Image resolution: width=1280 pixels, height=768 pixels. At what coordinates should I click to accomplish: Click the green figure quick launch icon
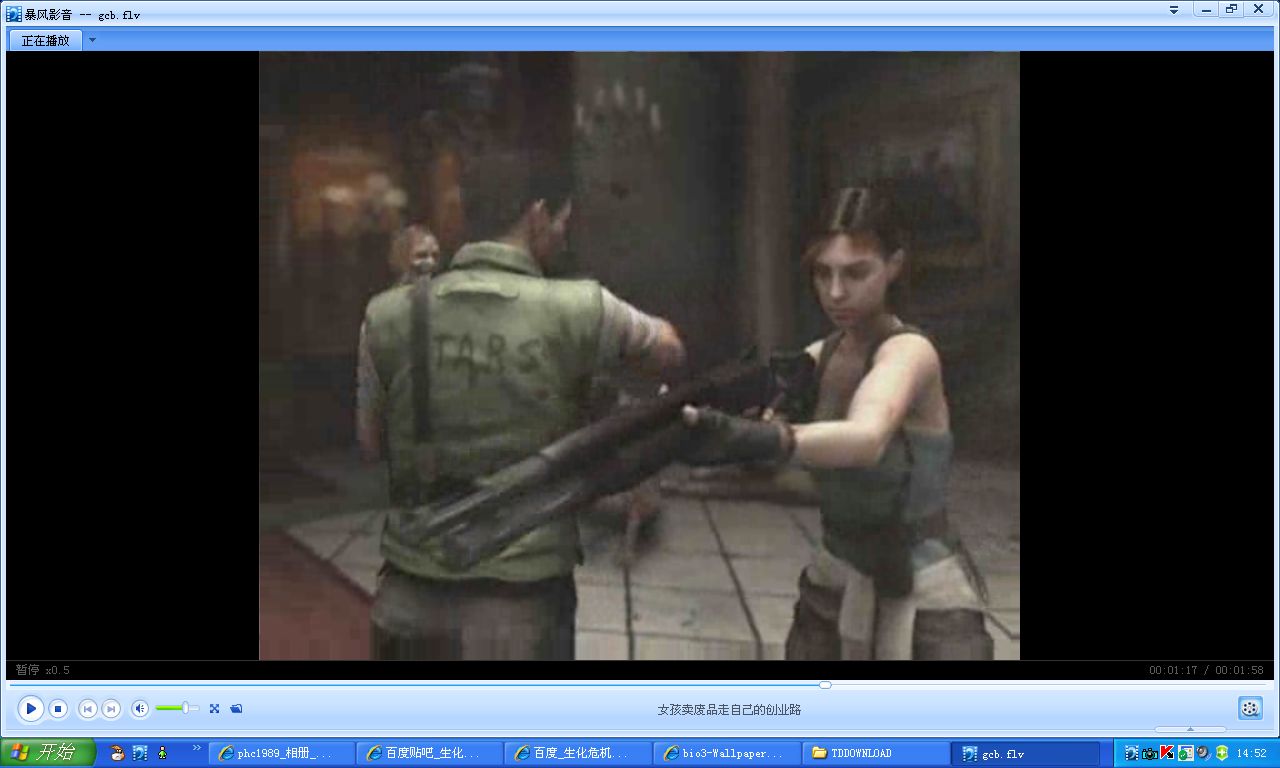point(162,753)
